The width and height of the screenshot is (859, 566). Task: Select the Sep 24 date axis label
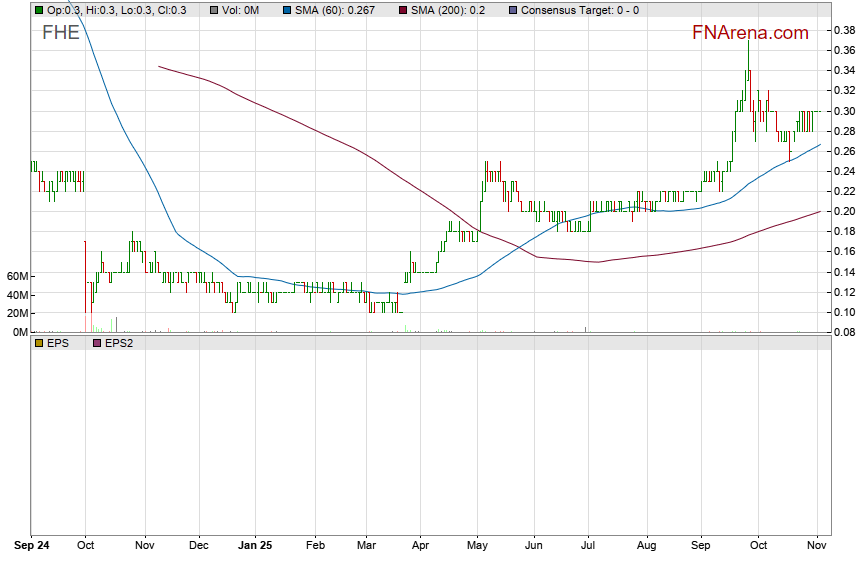pos(32,546)
